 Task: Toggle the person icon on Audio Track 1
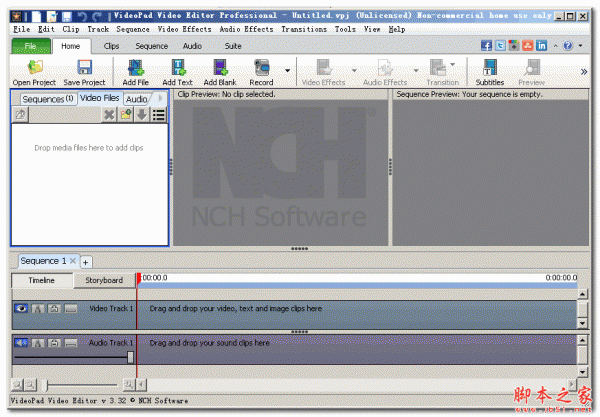coord(38,343)
